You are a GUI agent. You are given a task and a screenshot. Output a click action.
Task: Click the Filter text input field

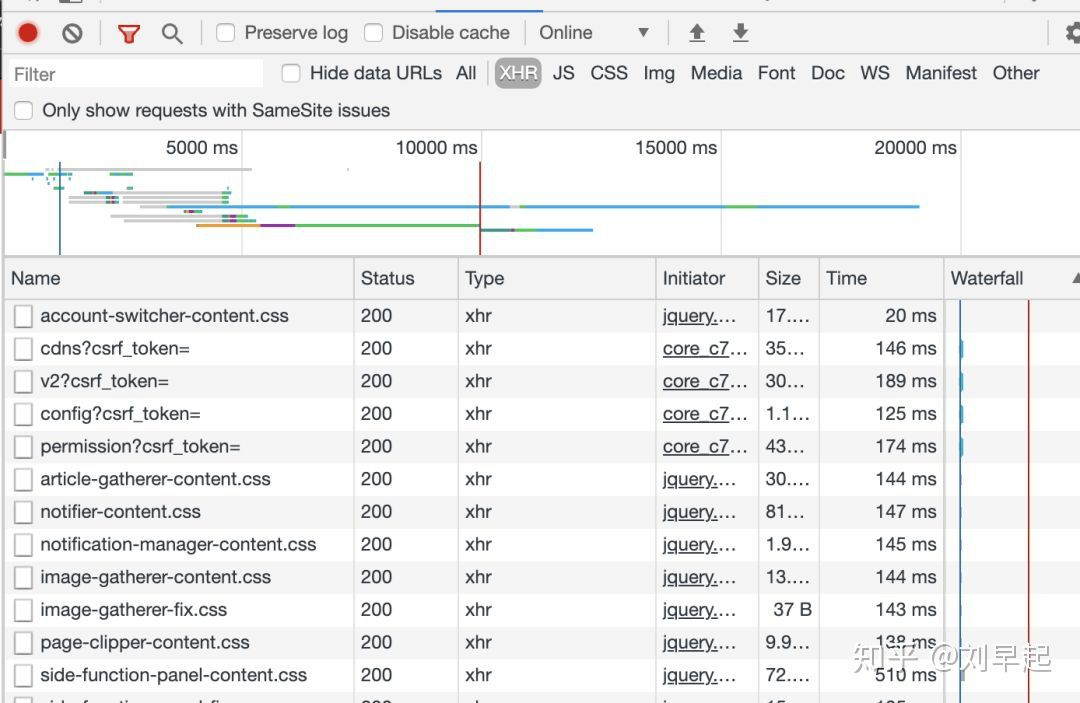(x=136, y=74)
